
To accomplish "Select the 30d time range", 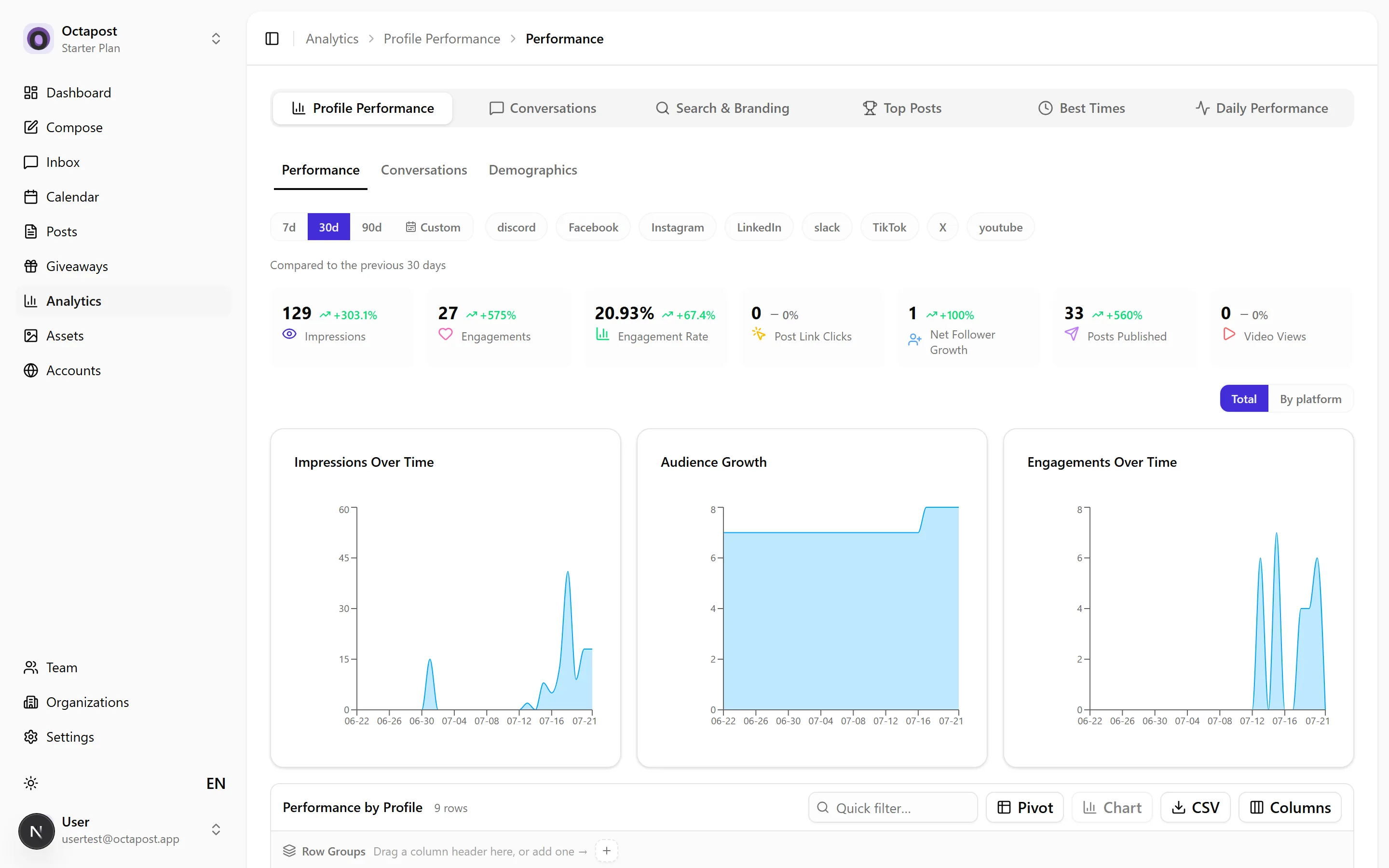I will pos(328,227).
